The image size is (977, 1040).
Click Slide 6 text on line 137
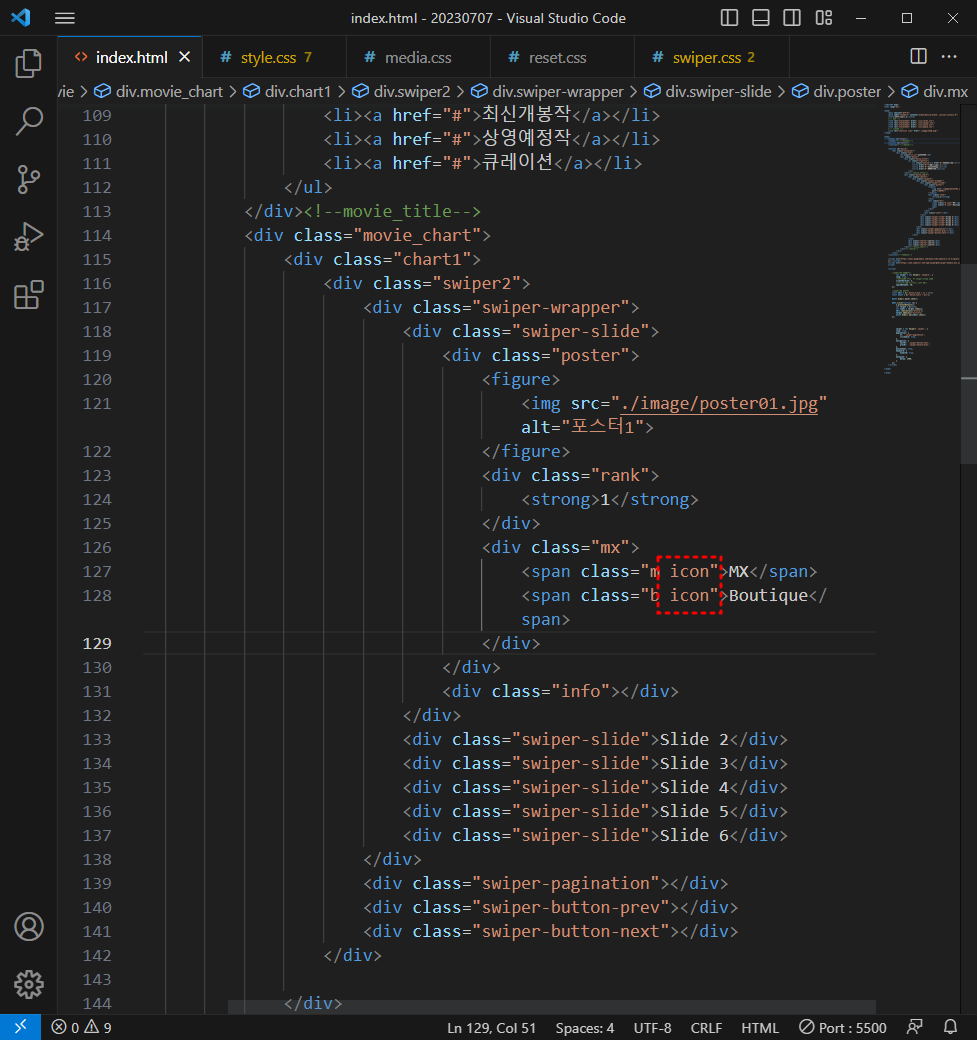(694, 836)
